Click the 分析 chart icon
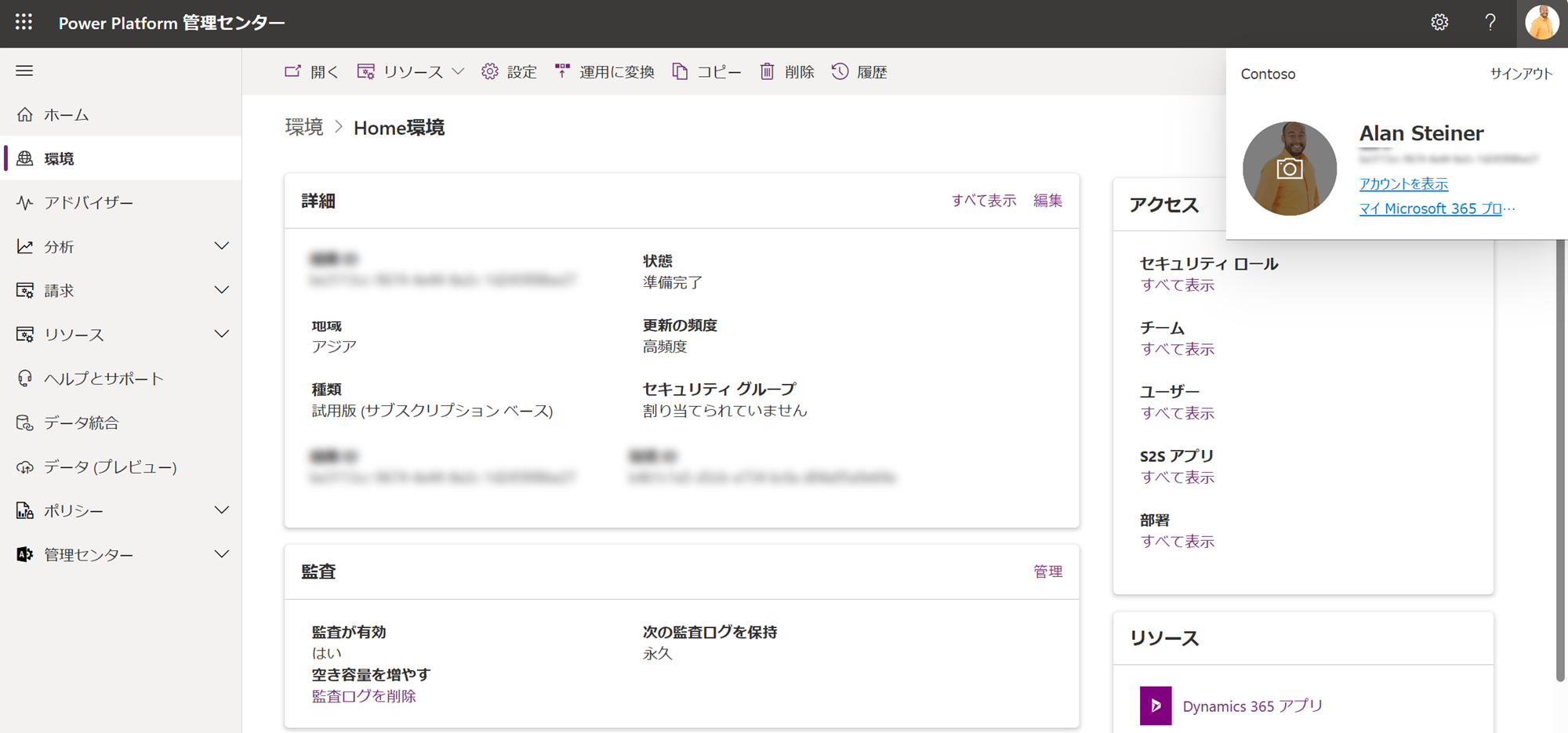Screen dimensions: 1568x733 25,246
